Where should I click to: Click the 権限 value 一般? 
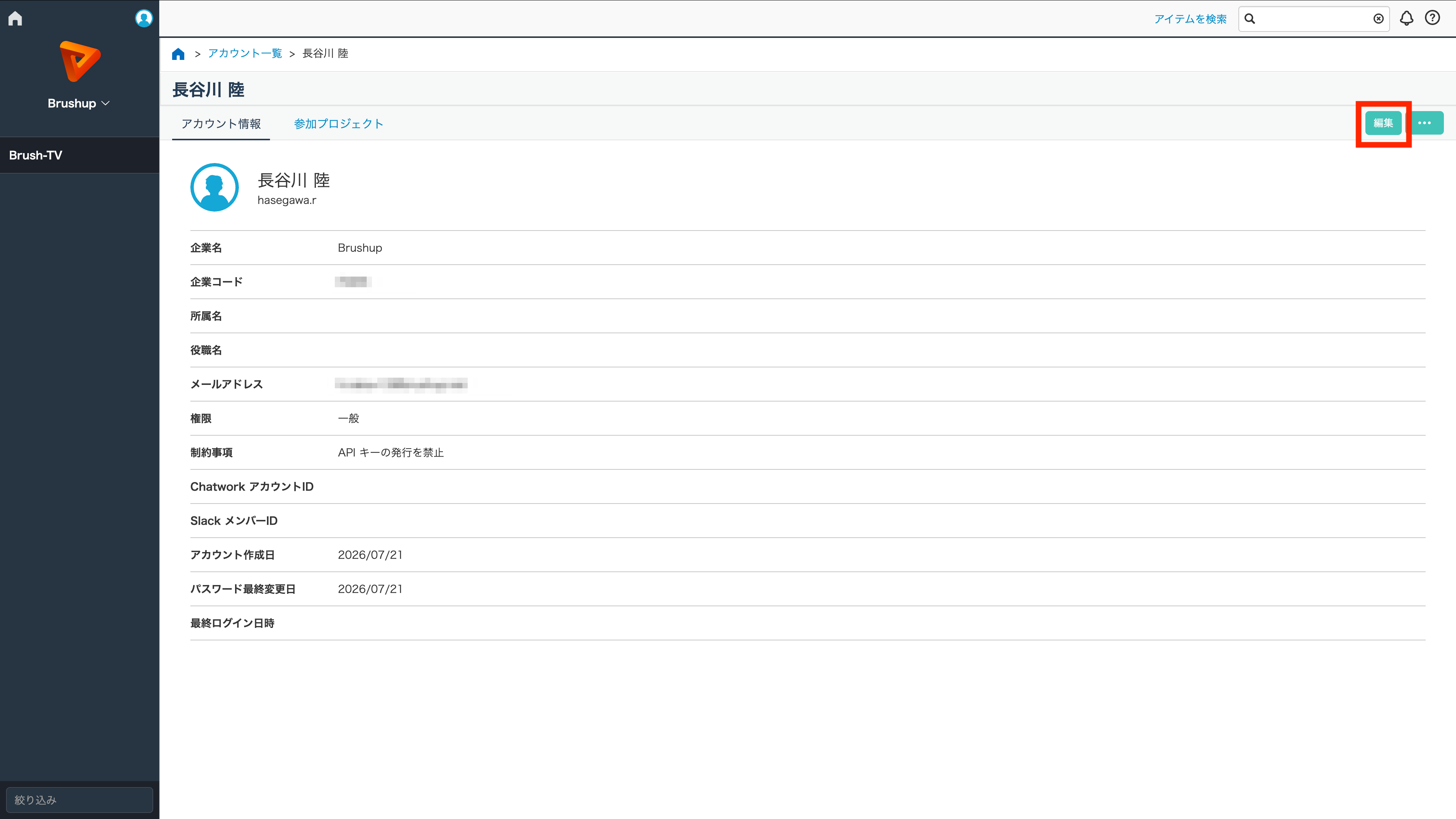349,418
